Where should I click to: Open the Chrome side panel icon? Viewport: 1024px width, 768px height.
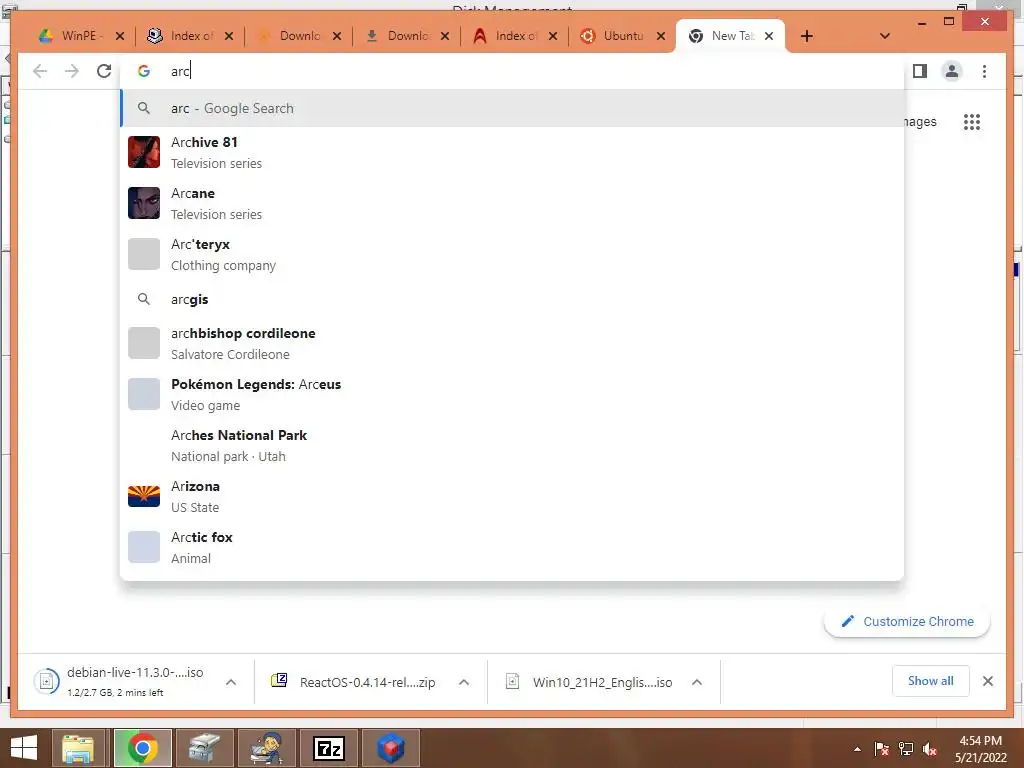(920, 71)
